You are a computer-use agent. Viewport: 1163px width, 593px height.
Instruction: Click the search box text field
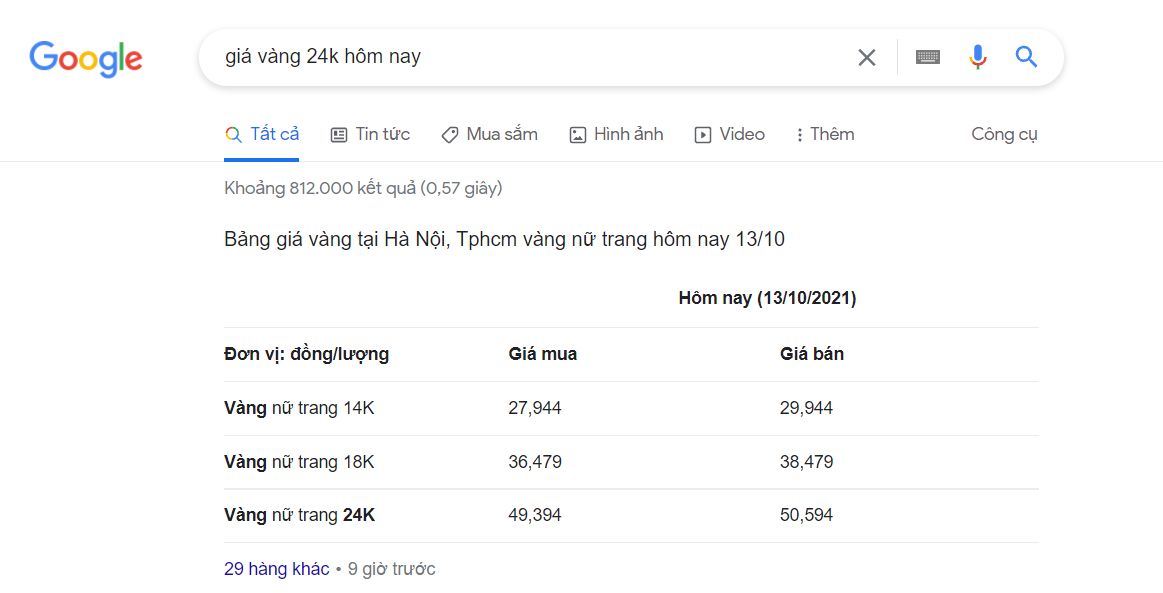point(534,57)
